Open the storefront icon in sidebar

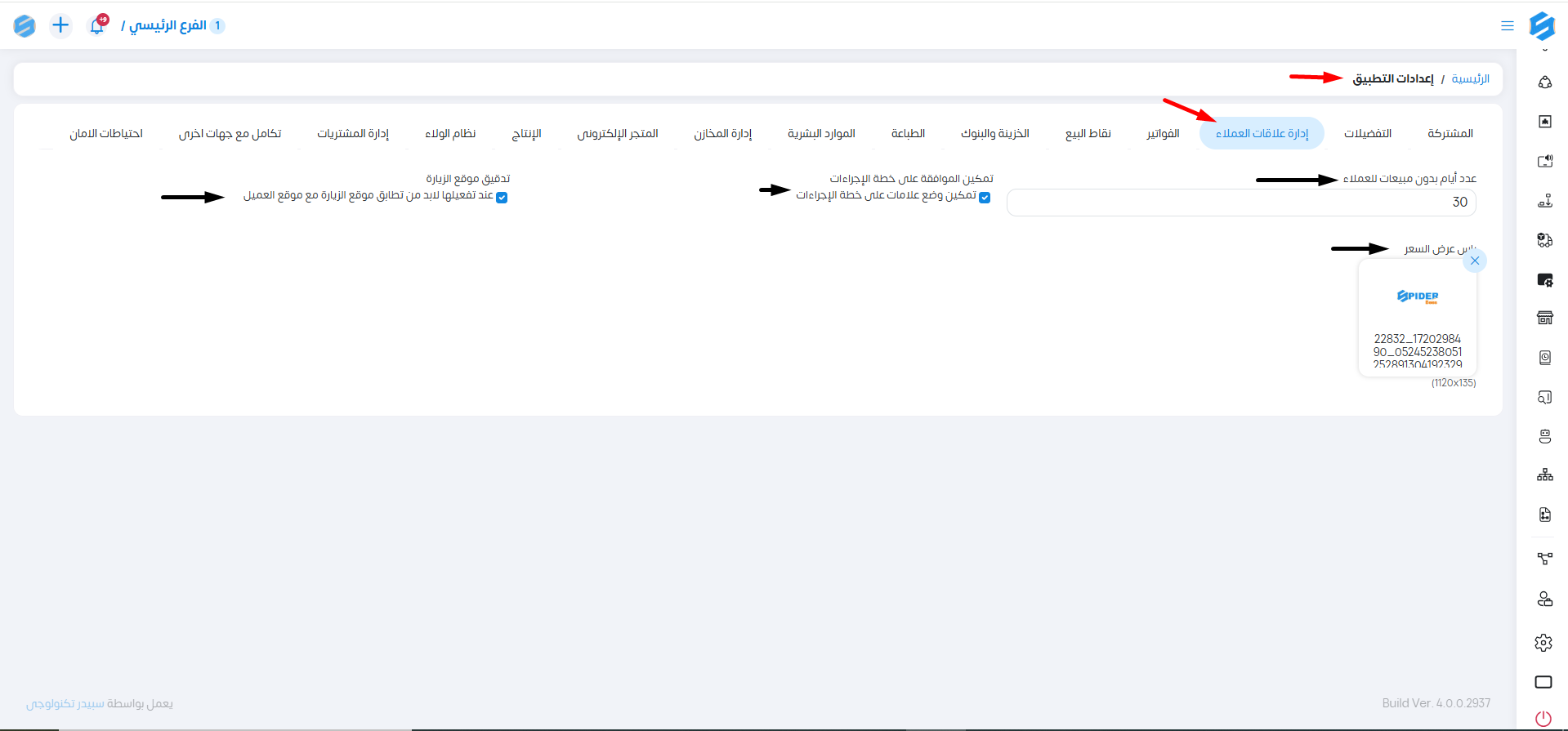pos(1544,318)
